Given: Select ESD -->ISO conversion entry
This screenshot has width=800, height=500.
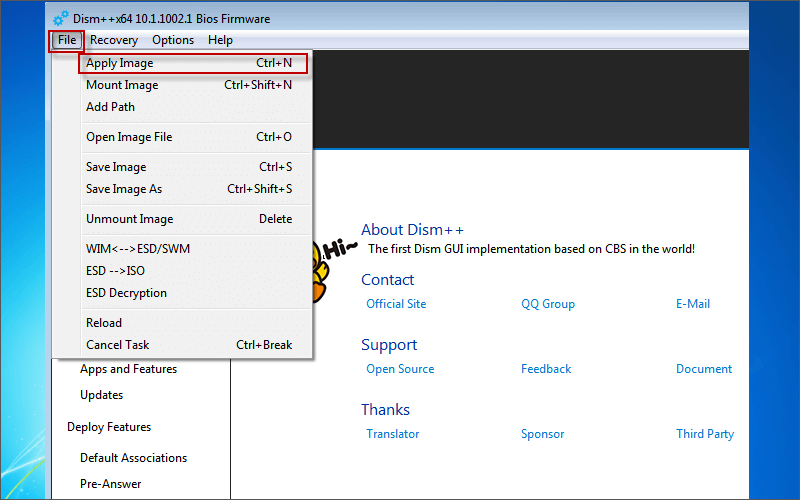Looking at the screenshot, I should (x=195, y=270).
